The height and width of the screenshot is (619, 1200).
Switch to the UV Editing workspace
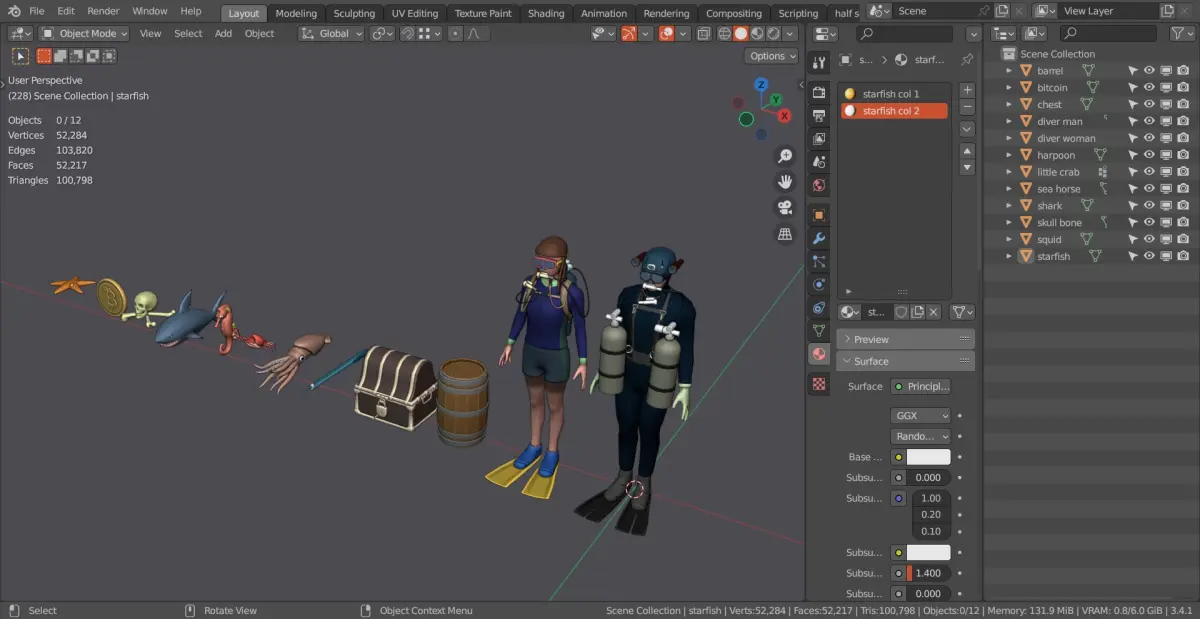pyautogui.click(x=415, y=13)
